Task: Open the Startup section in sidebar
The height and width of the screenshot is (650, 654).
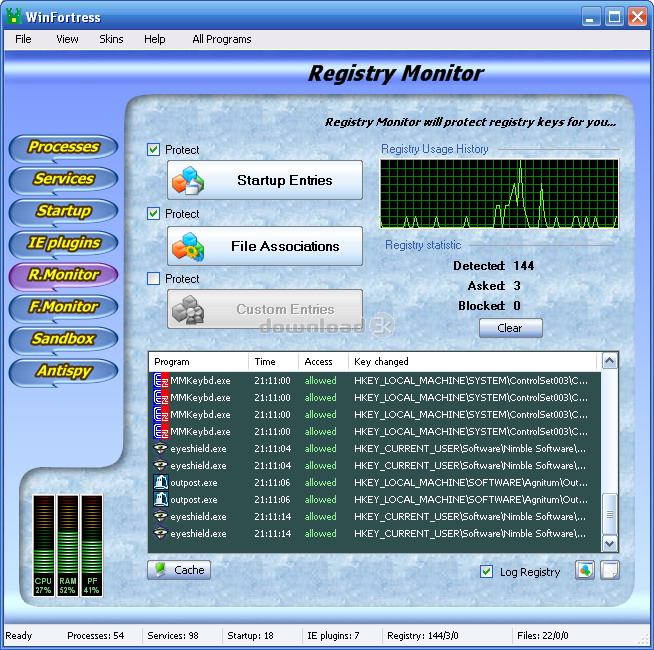Action: click(x=63, y=211)
